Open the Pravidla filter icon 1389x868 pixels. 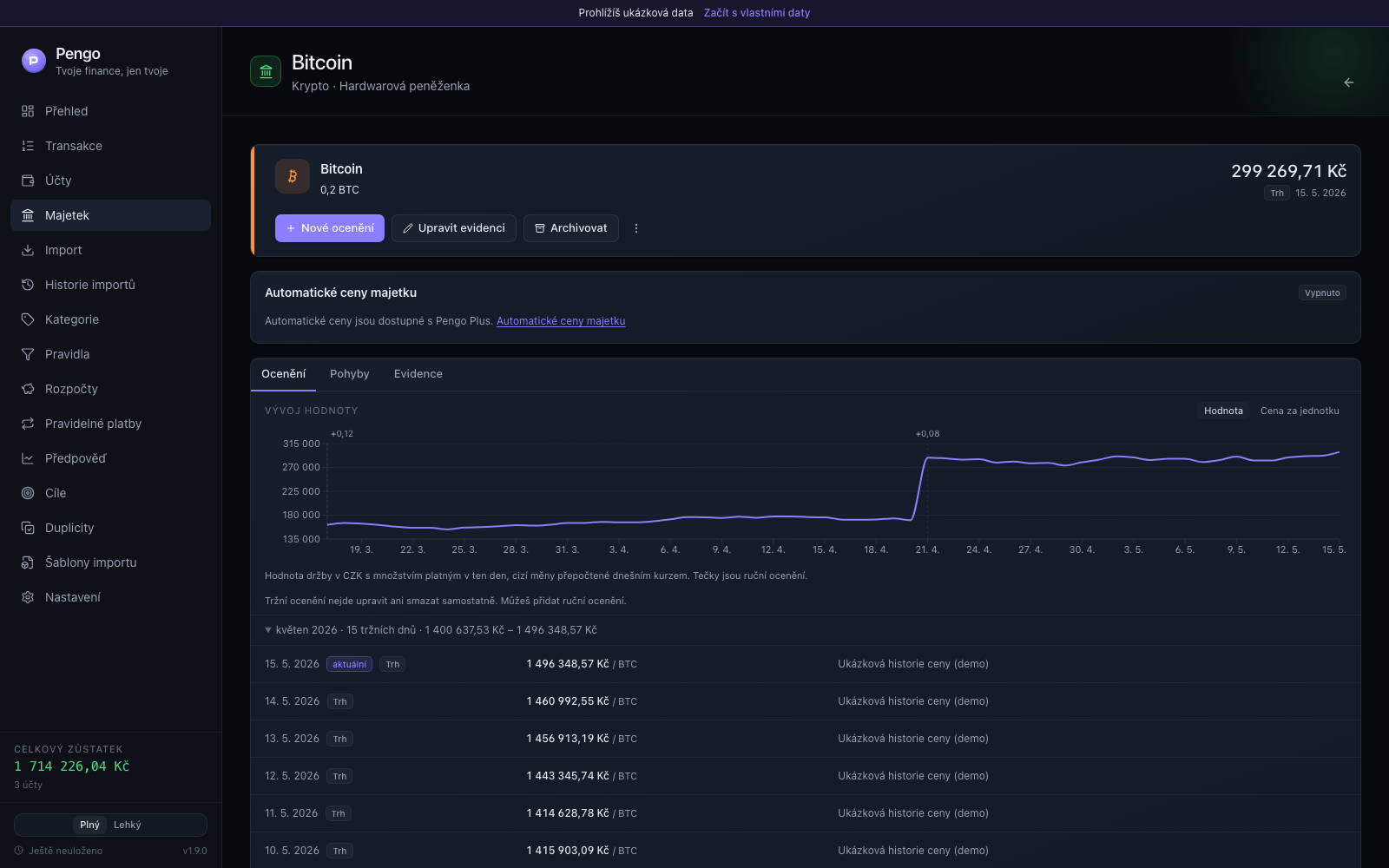(x=28, y=354)
